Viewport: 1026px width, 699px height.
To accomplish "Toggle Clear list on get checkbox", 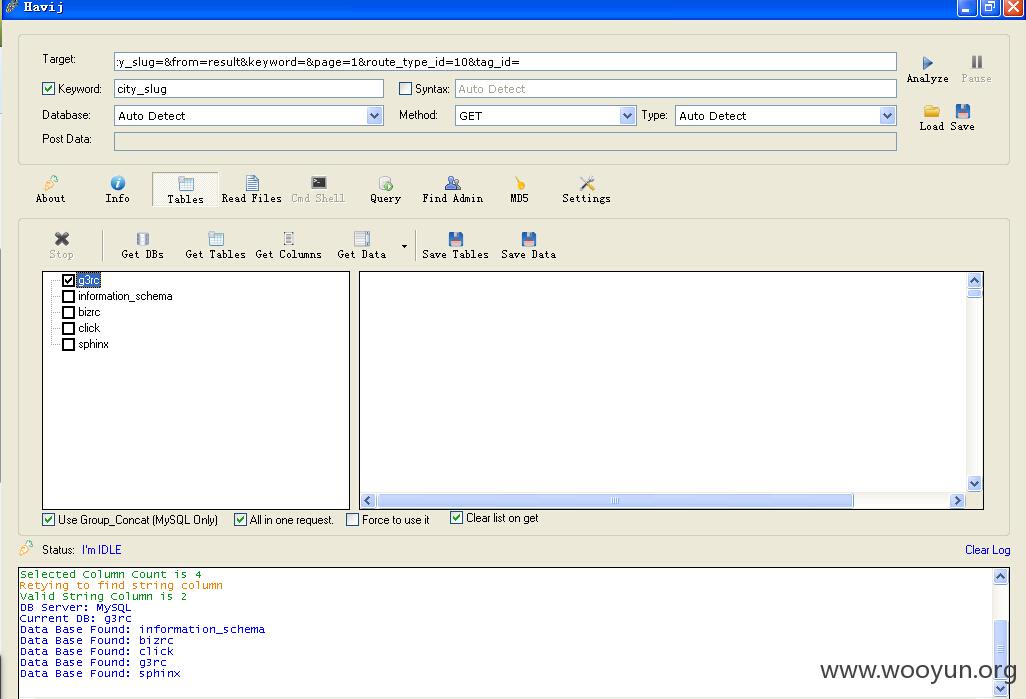I will point(457,518).
